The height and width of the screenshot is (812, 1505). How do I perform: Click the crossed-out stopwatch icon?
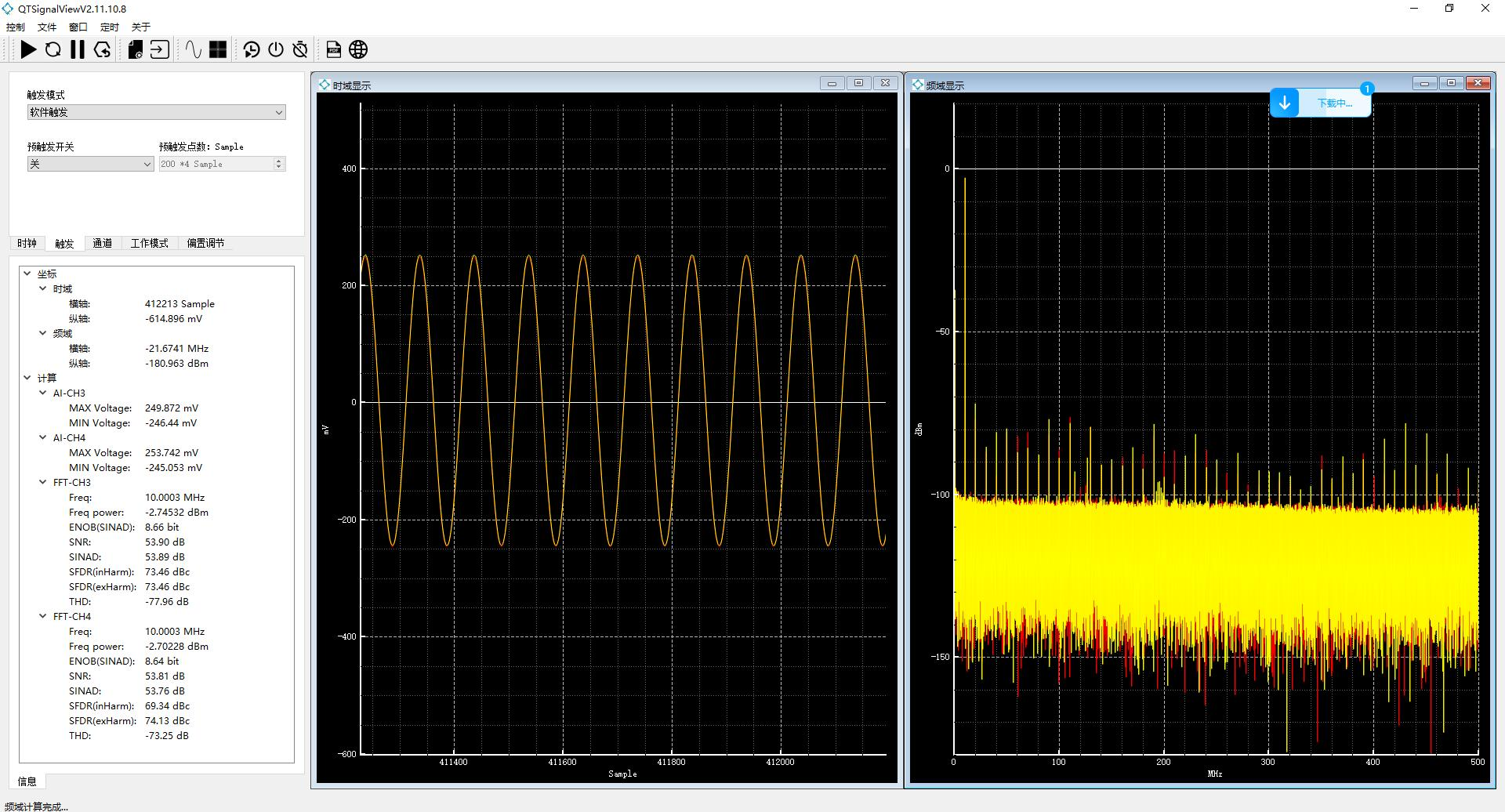(x=300, y=49)
